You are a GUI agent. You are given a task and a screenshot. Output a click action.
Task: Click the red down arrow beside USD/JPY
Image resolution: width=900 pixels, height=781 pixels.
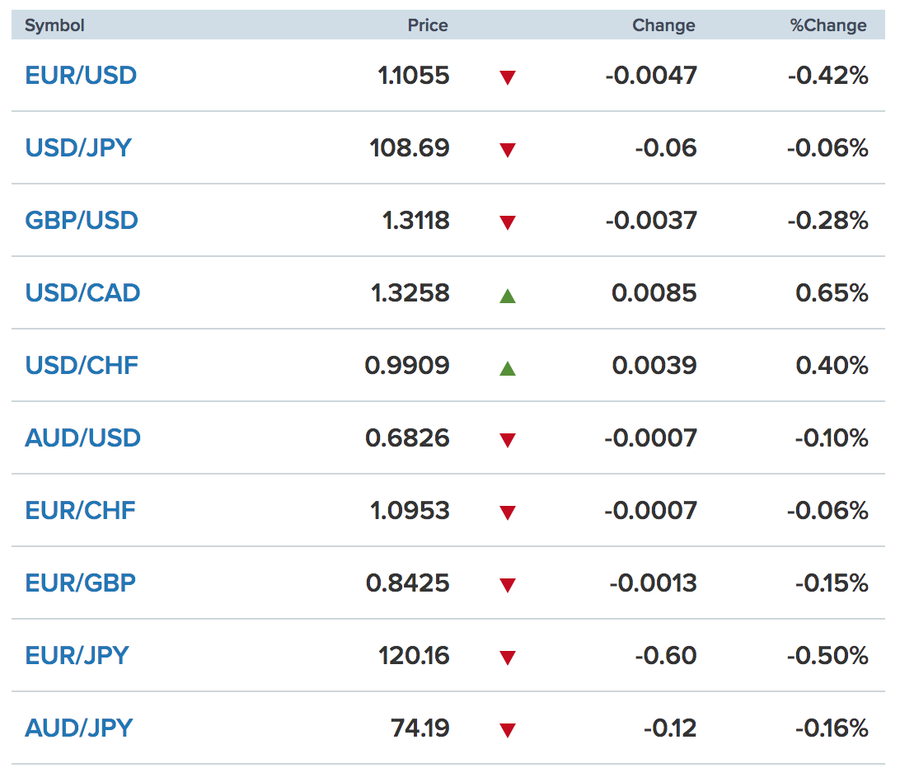[x=507, y=150]
